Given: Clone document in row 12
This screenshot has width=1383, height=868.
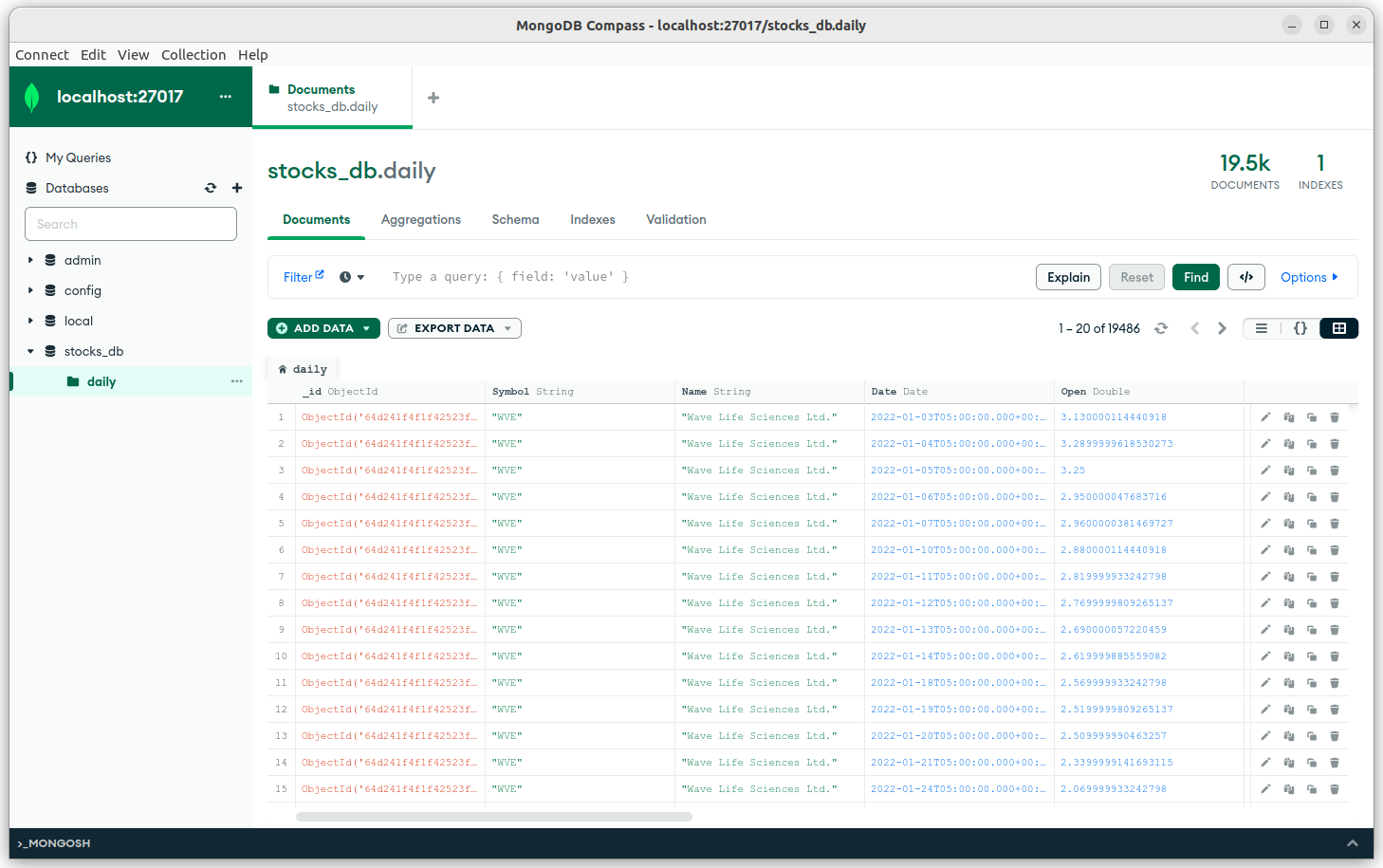Looking at the screenshot, I should pyautogui.click(x=1312, y=710).
